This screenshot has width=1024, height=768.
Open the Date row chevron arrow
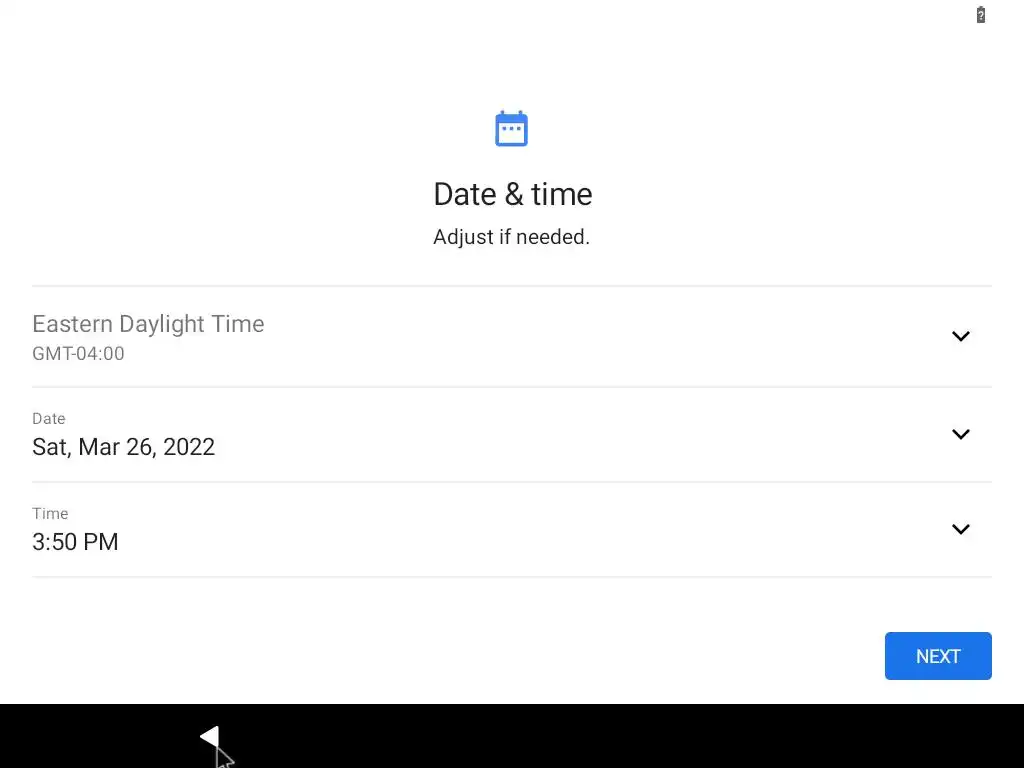(960, 434)
